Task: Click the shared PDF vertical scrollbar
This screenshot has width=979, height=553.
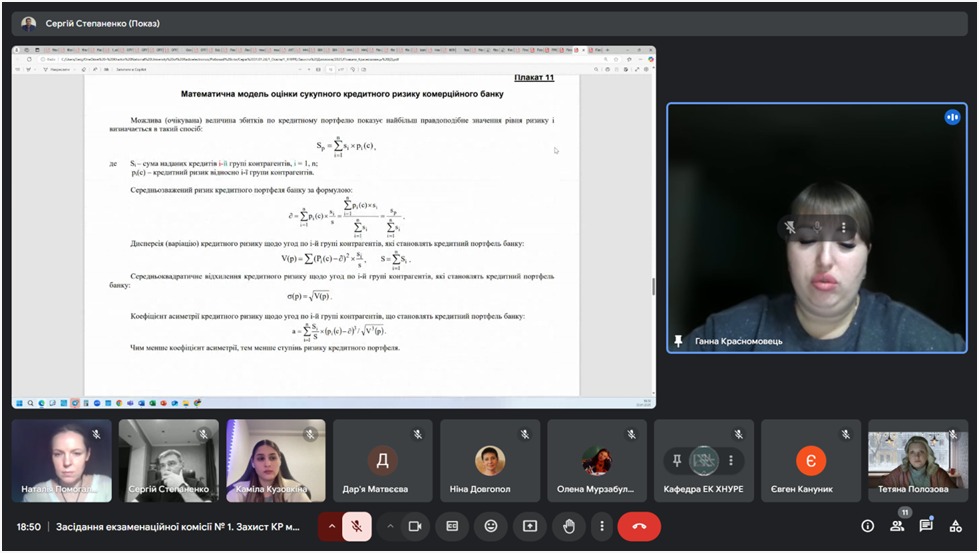Action: coord(652,285)
